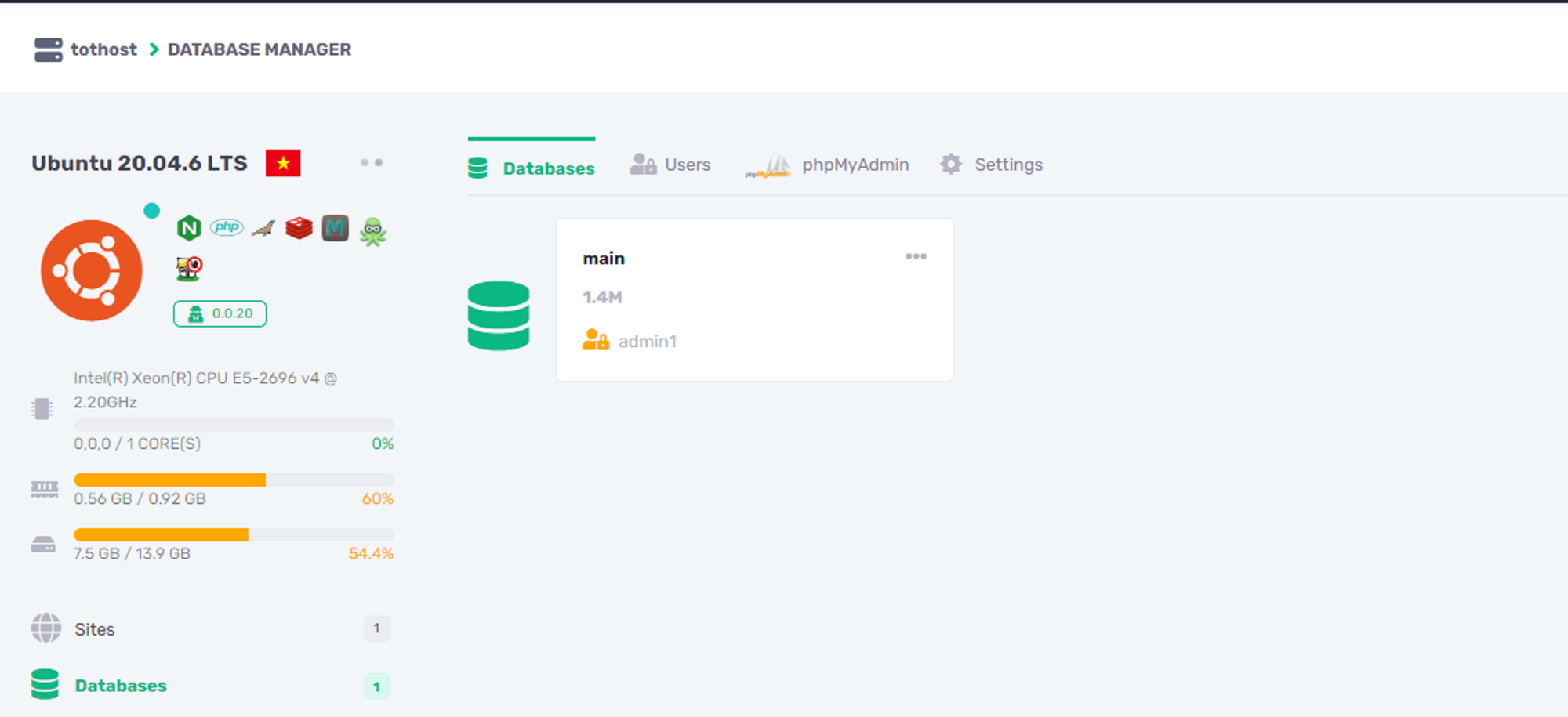Switch to the Users tab
The height and width of the screenshot is (717, 1568).
click(670, 165)
